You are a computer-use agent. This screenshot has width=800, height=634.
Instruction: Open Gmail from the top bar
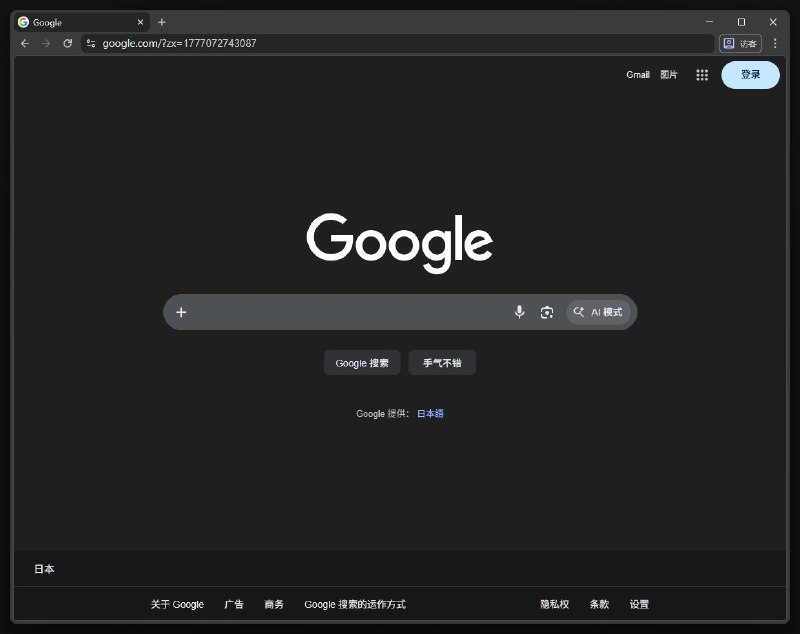pos(638,75)
